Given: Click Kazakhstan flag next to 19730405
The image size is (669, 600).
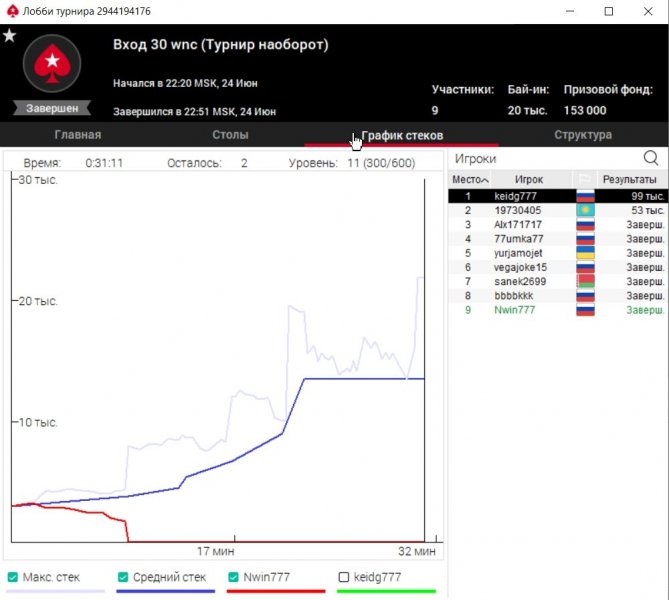Looking at the screenshot, I should [585, 211].
